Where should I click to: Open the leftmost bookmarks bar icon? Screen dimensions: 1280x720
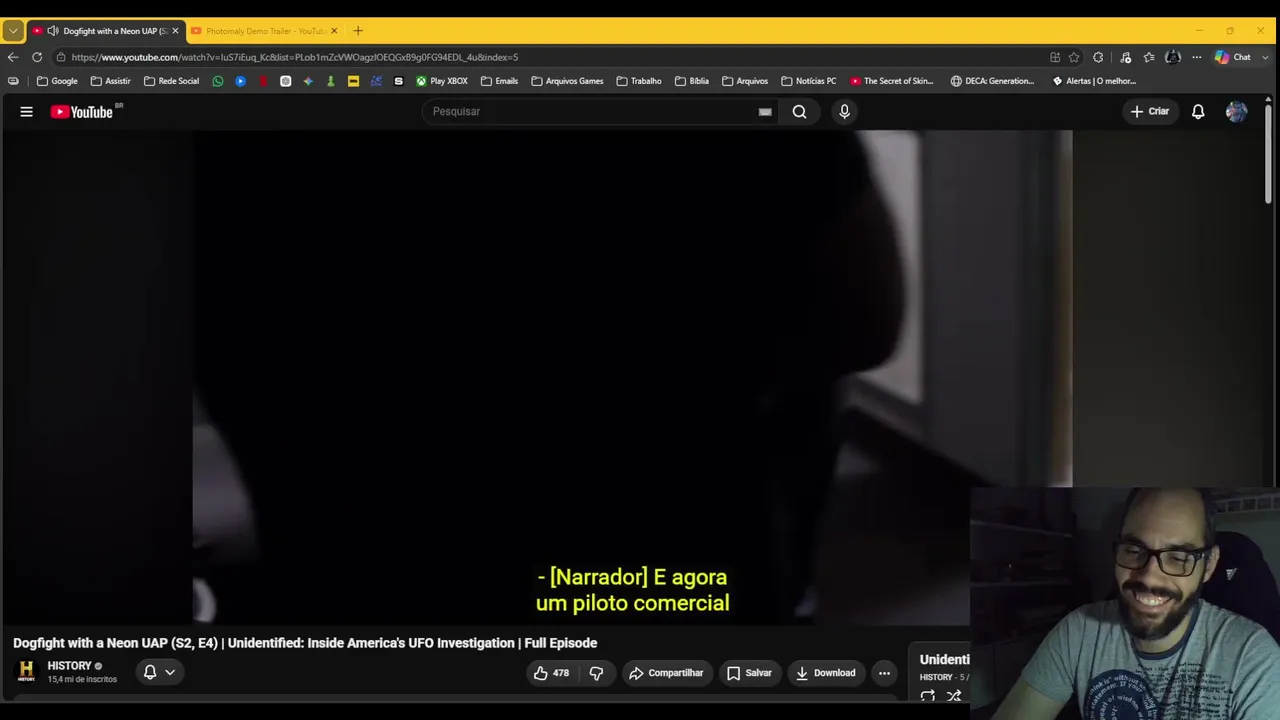13,81
